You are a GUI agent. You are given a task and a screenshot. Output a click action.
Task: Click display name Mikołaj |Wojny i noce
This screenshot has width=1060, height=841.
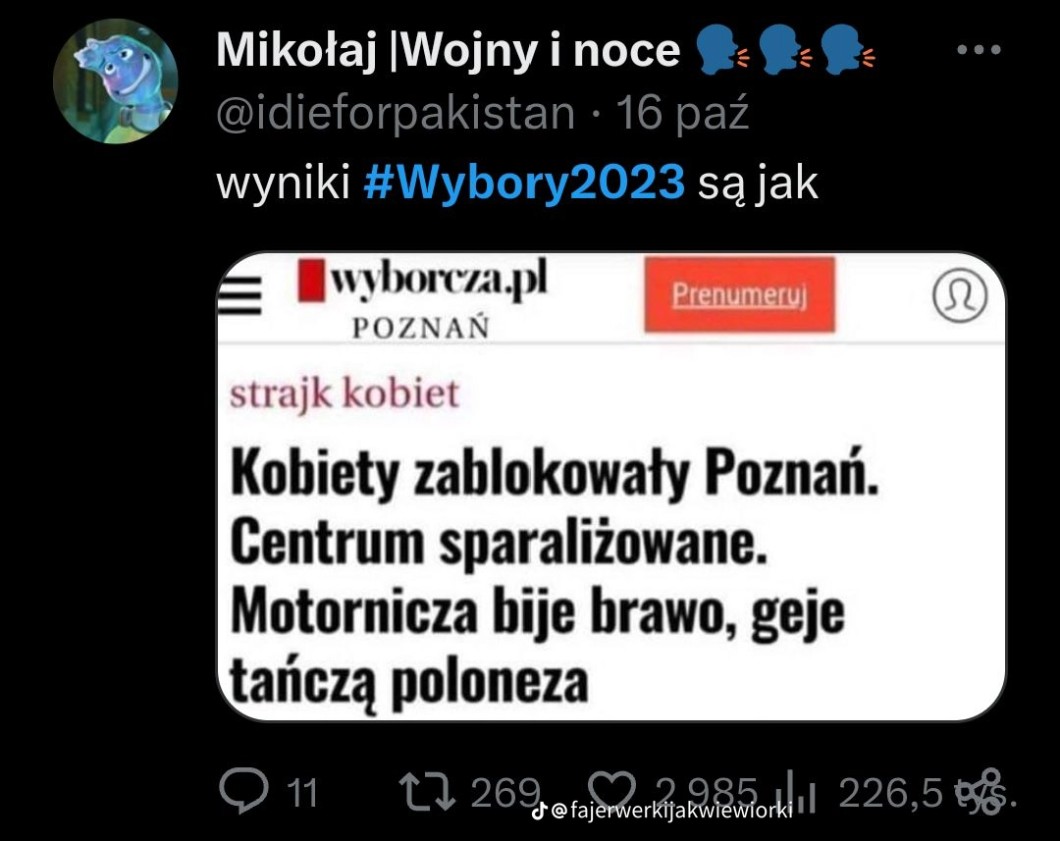(448, 50)
